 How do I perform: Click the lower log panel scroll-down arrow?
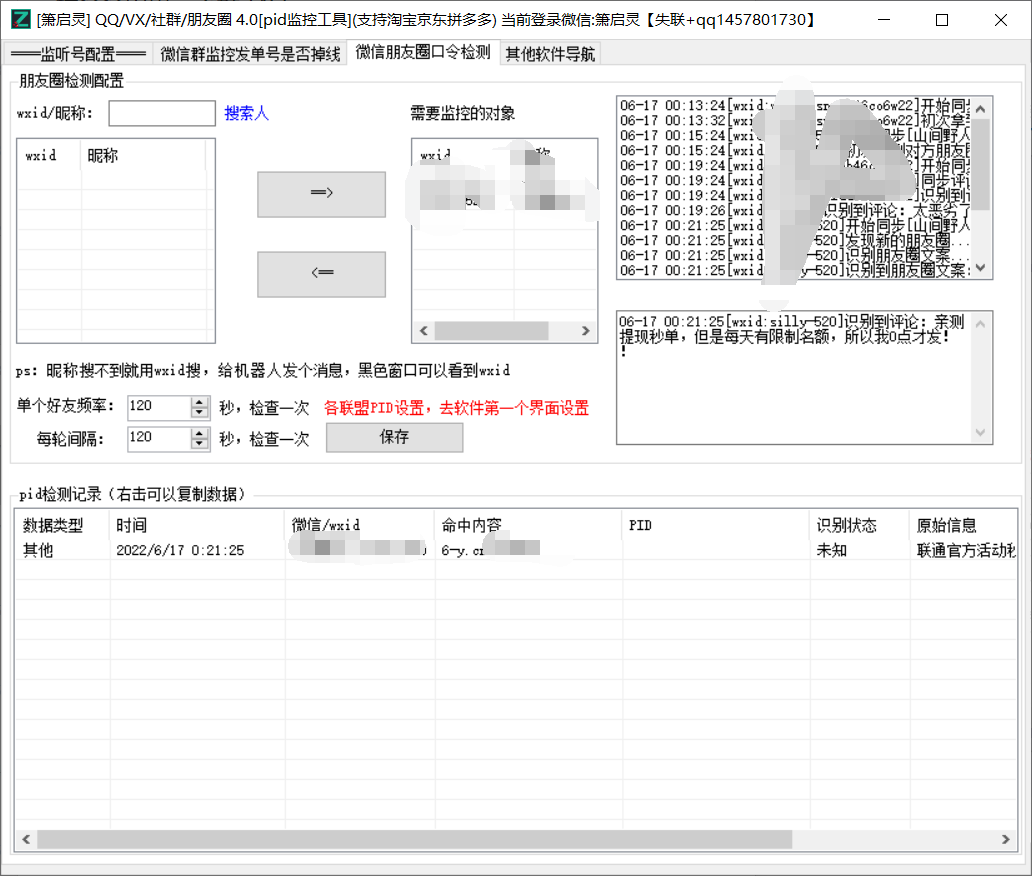tap(981, 432)
